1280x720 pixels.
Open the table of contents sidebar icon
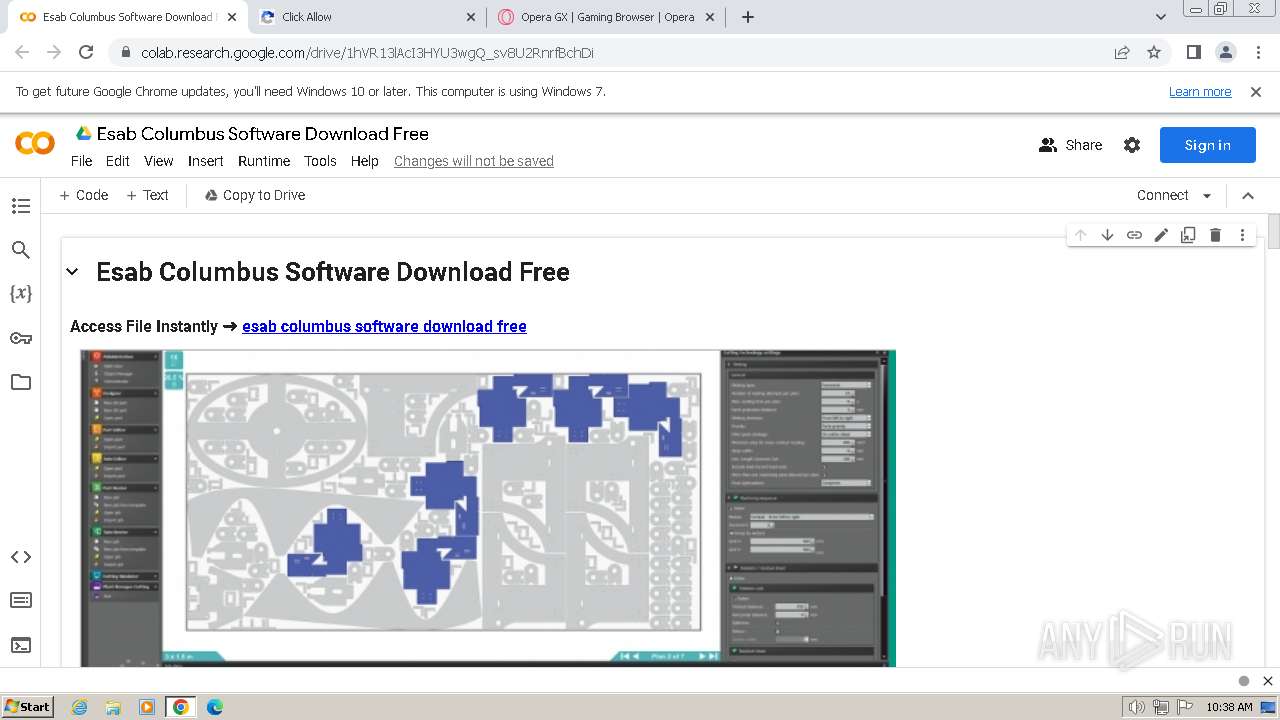tap(20, 206)
